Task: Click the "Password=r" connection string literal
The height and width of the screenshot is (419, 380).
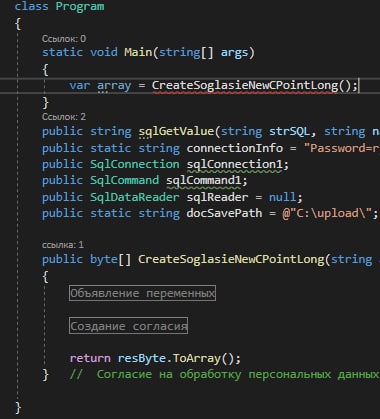Action: pyautogui.click(x=342, y=148)
